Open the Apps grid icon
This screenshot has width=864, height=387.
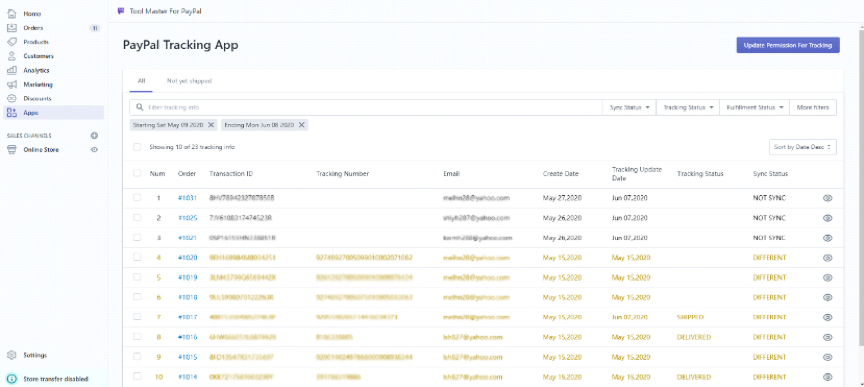point(12,112)
